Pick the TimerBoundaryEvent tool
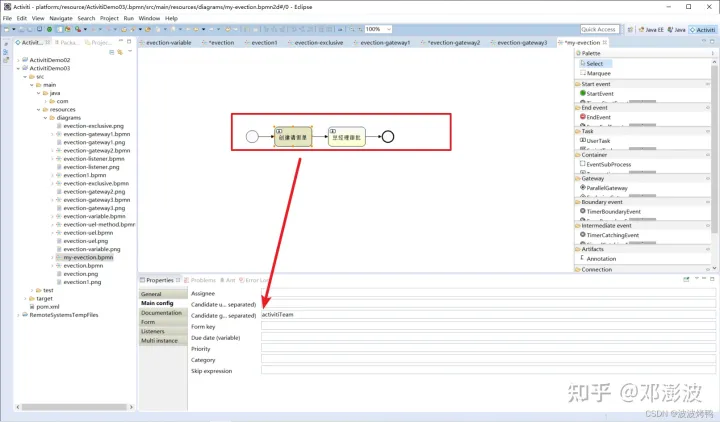Screen dimensions: 720x422 [x=610, y=211]
